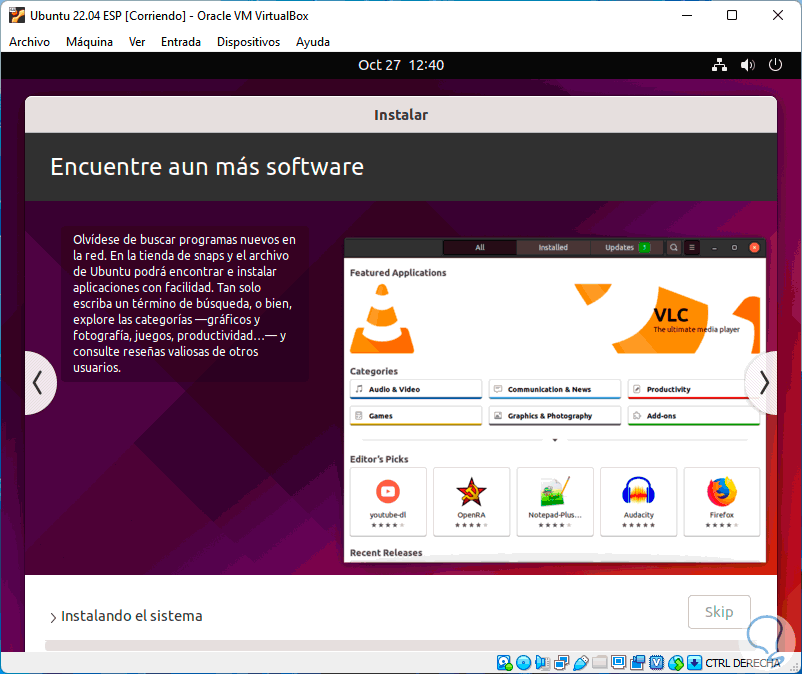This screenshot has width=802, height=674.
Task: Click the CPU virtualization status icon
Action: coord(657,663)
